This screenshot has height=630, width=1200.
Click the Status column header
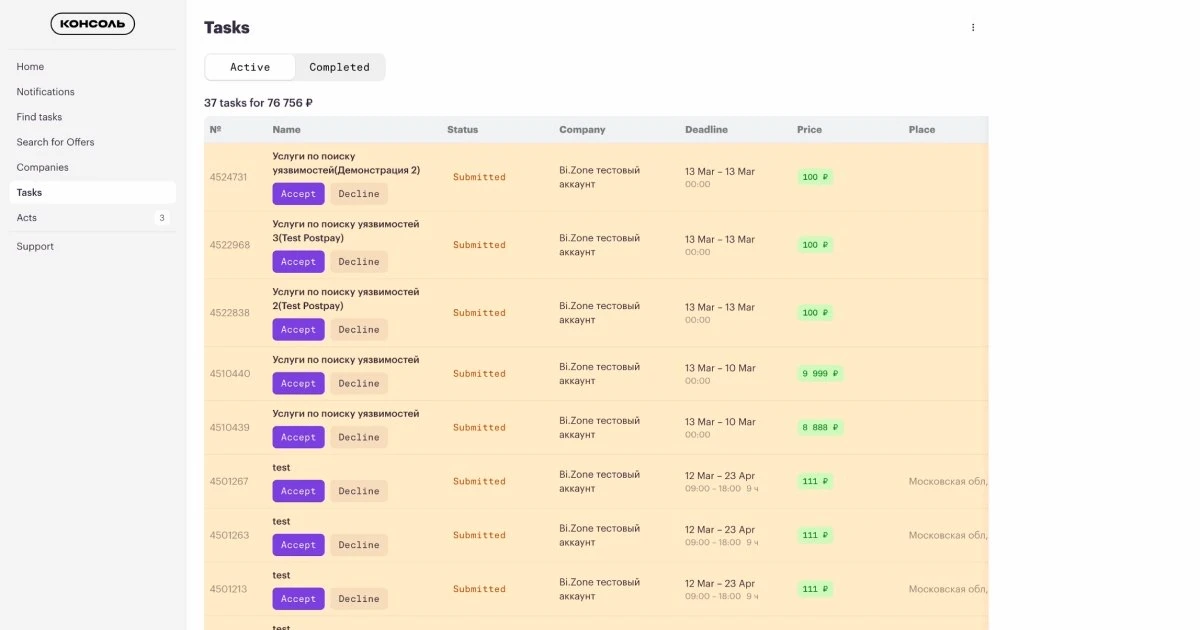click(x=462, y=130)
